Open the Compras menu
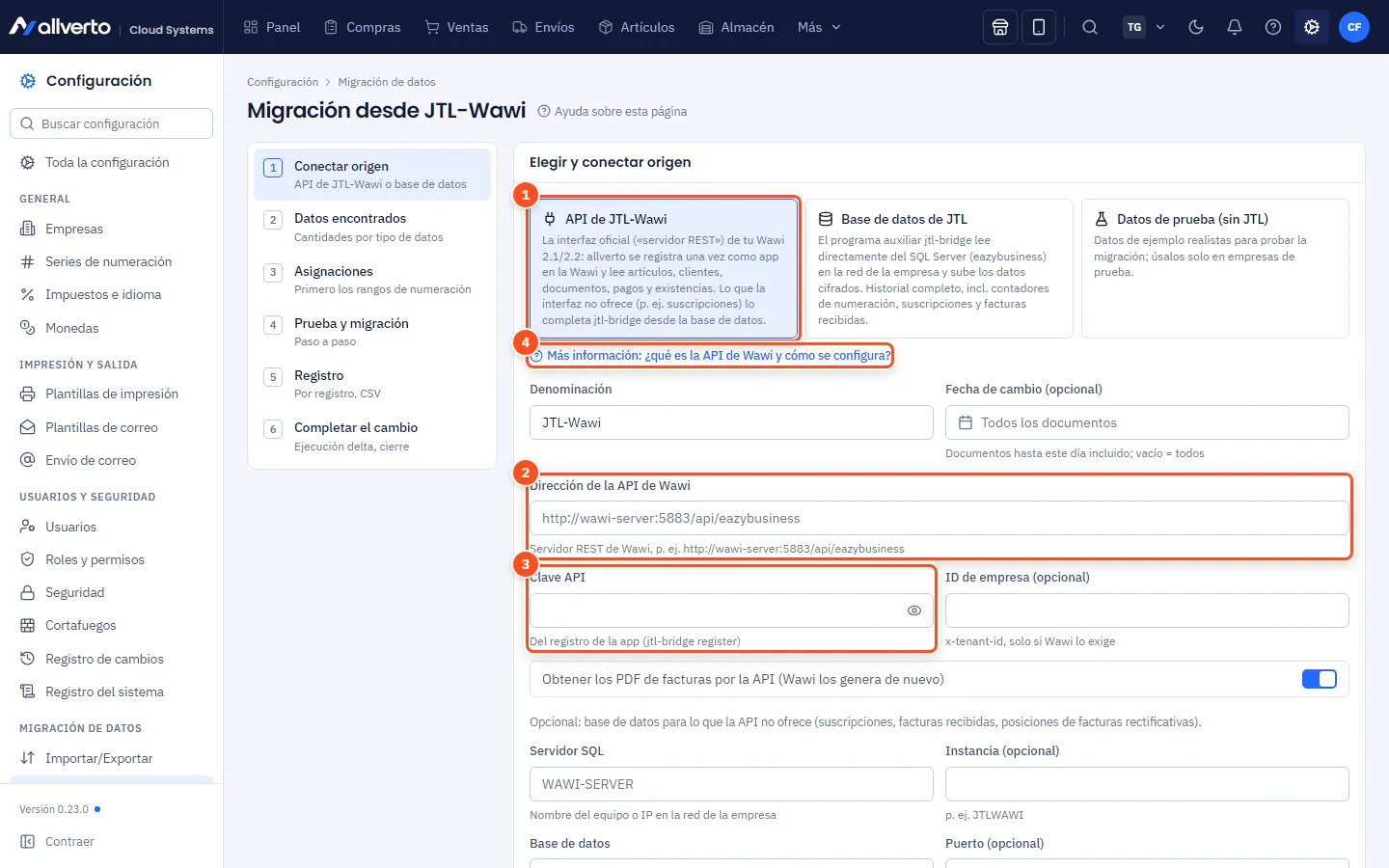The height and width of the screenshot is (868, 1389). tap(363, 27)
